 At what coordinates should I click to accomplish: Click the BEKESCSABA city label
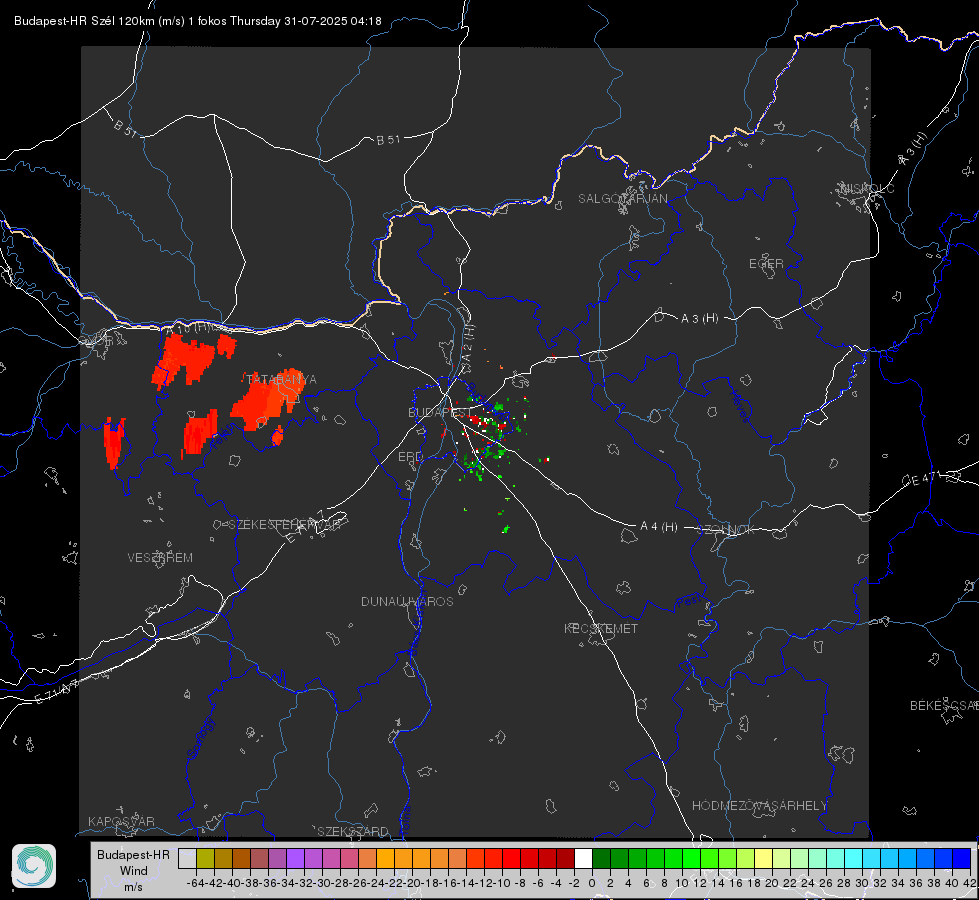click(944, 706)
